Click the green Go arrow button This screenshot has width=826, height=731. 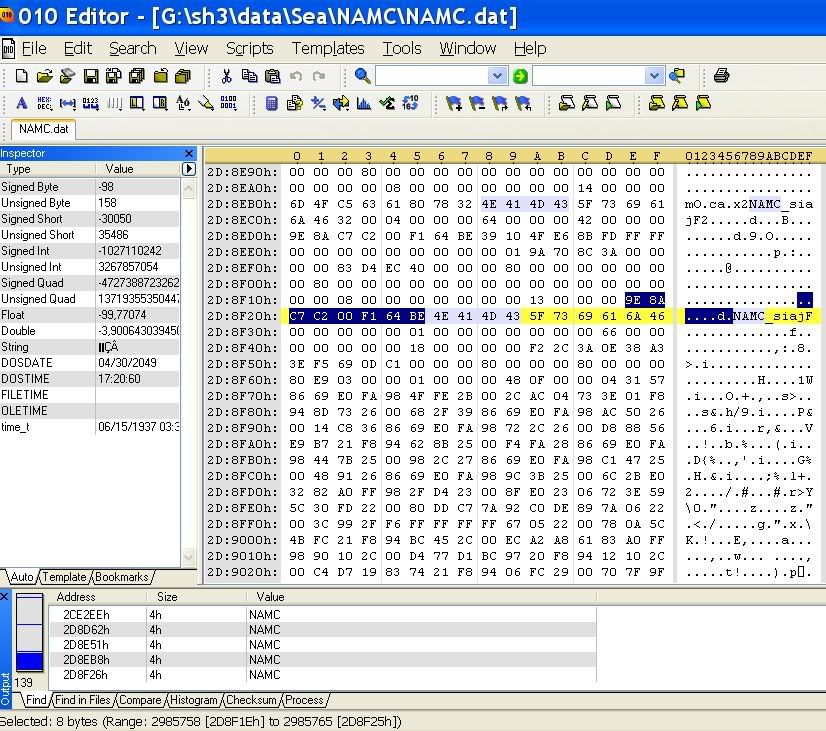(x=520, y=76)
